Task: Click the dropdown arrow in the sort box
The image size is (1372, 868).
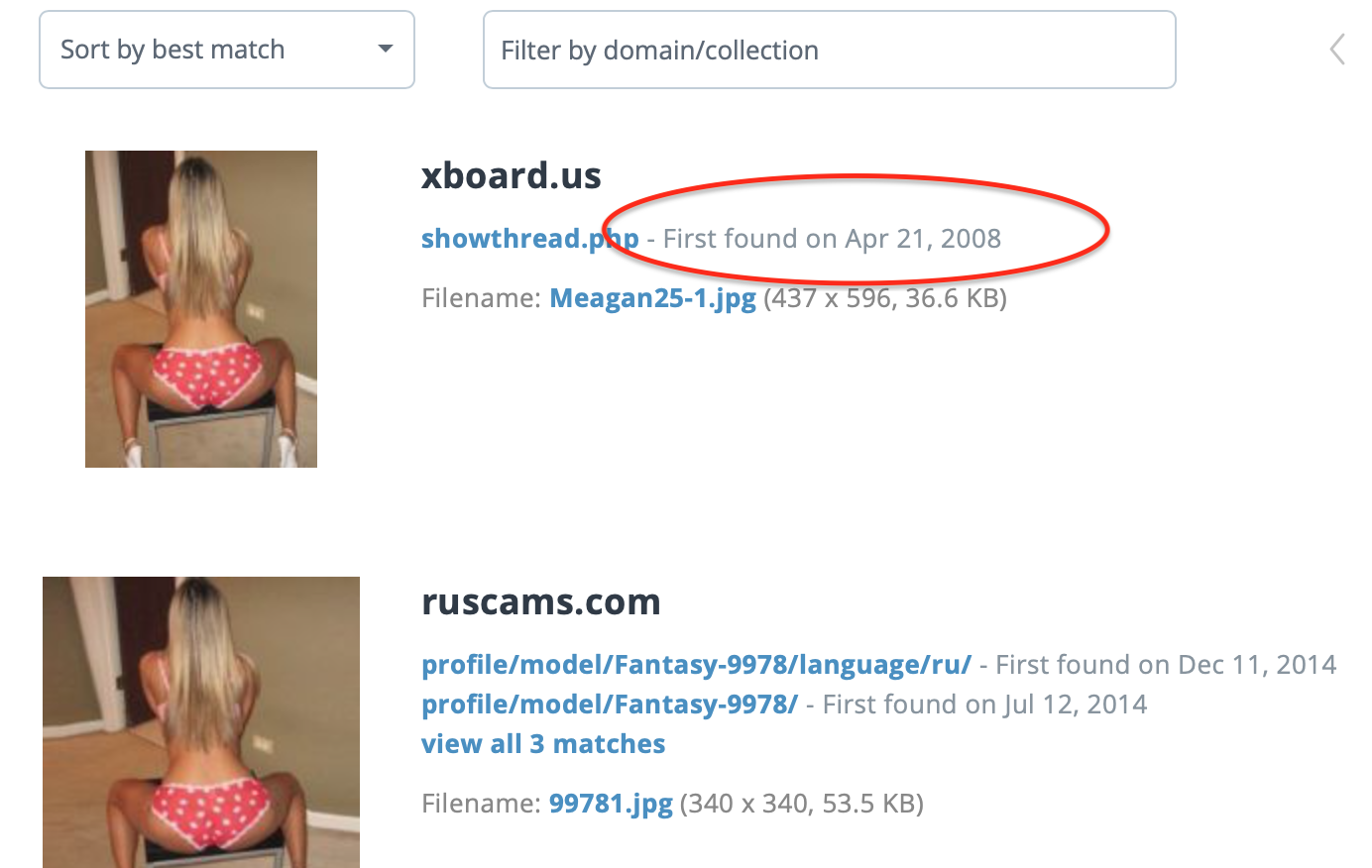Action: 386,49
